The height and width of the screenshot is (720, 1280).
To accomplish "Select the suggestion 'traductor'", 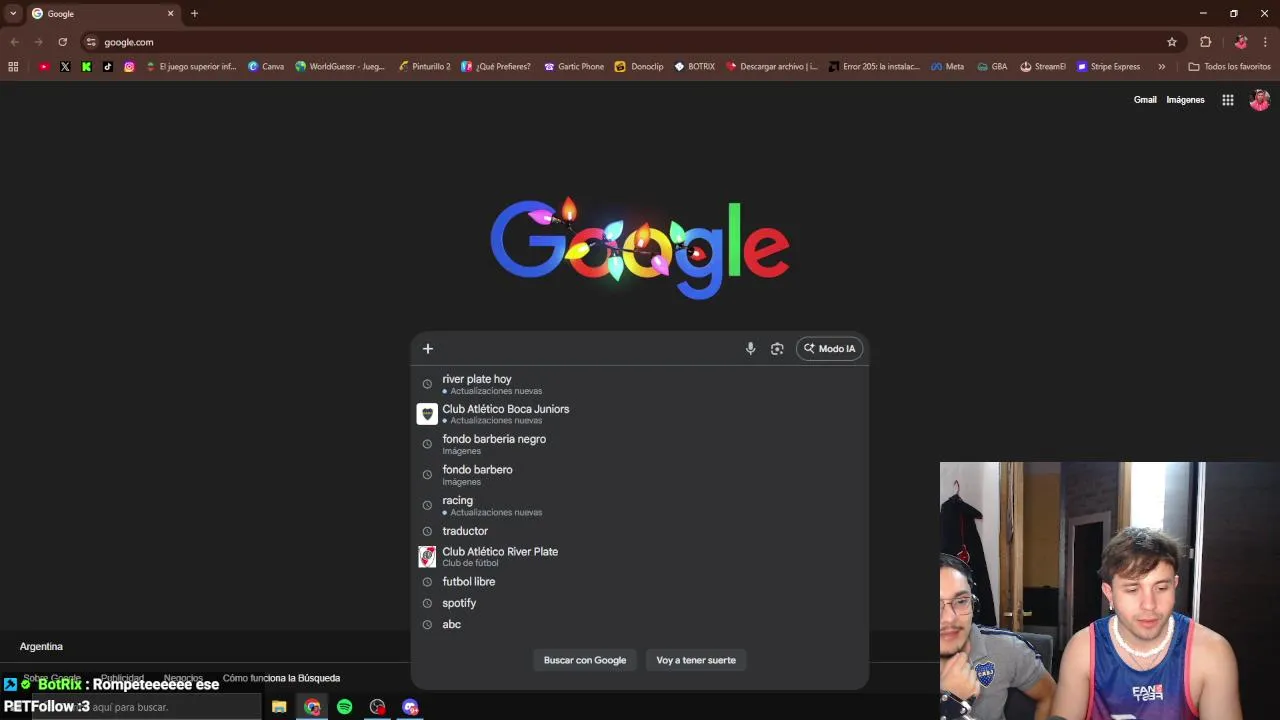I will (640, 531).
